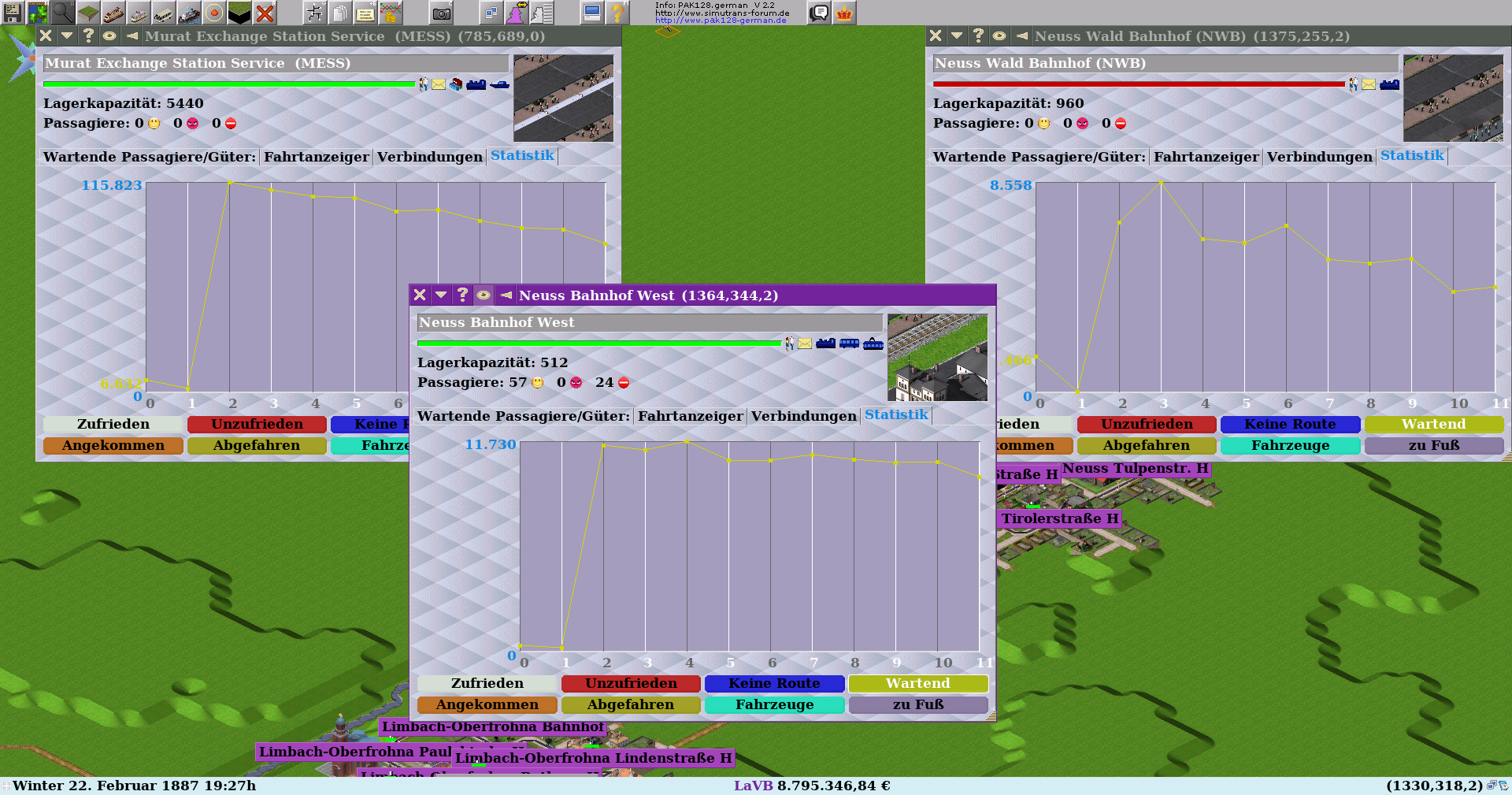Open help with the yellow question mark
This screenshot has width=1512, height=795.
point(617,13)
